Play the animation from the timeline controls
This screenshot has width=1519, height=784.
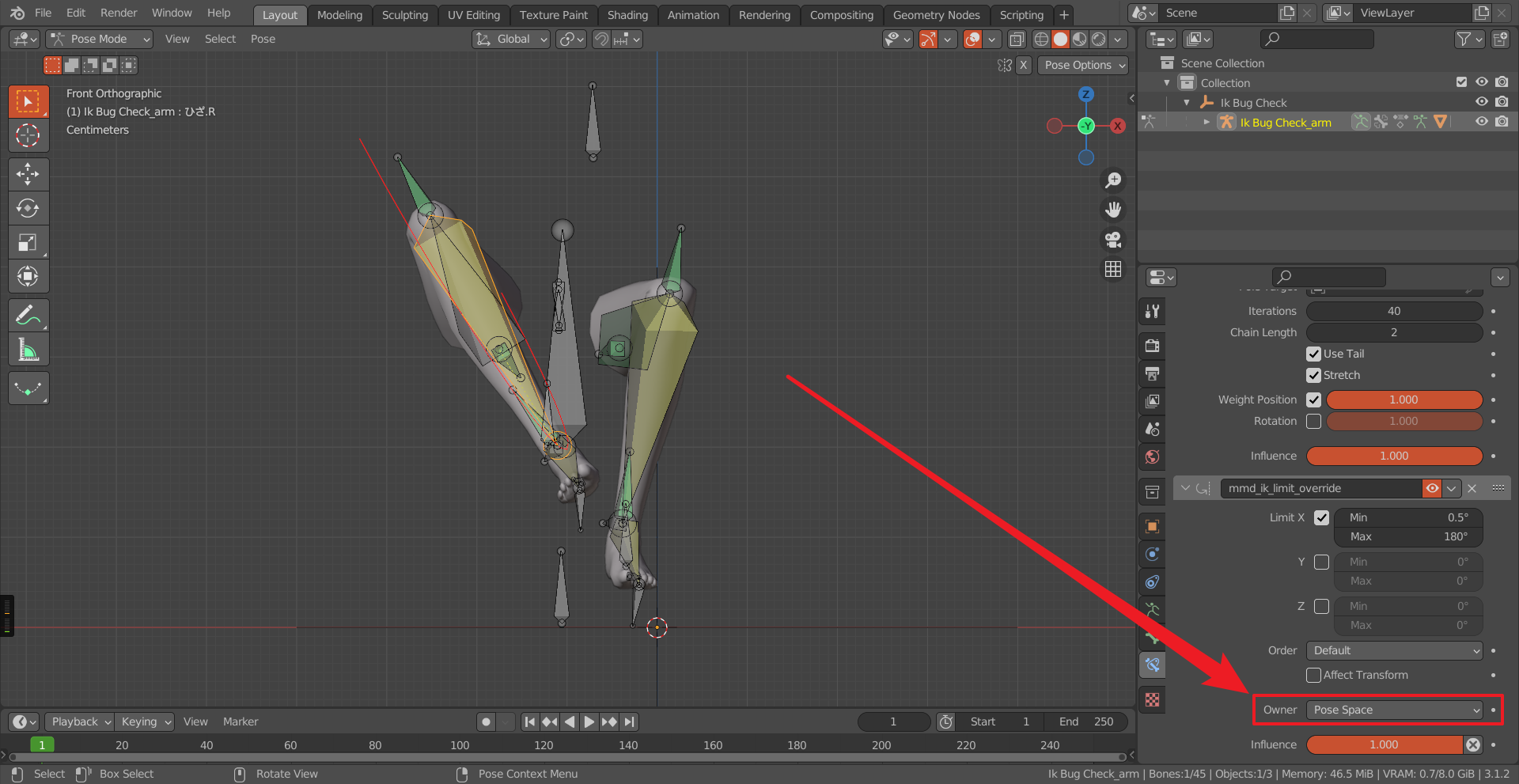pos(589,722)
